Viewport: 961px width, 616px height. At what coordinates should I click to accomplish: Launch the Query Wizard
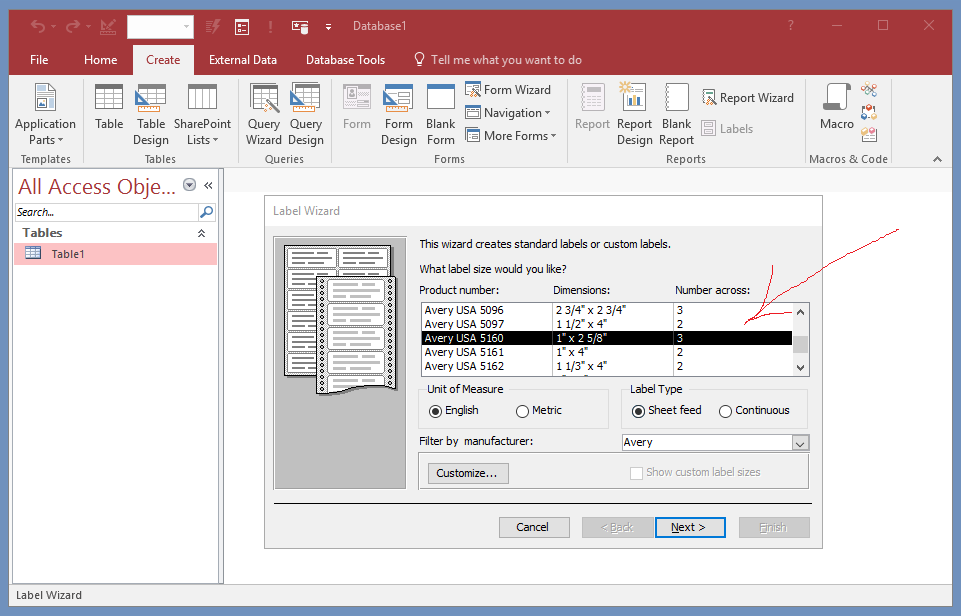coord(264,115)
